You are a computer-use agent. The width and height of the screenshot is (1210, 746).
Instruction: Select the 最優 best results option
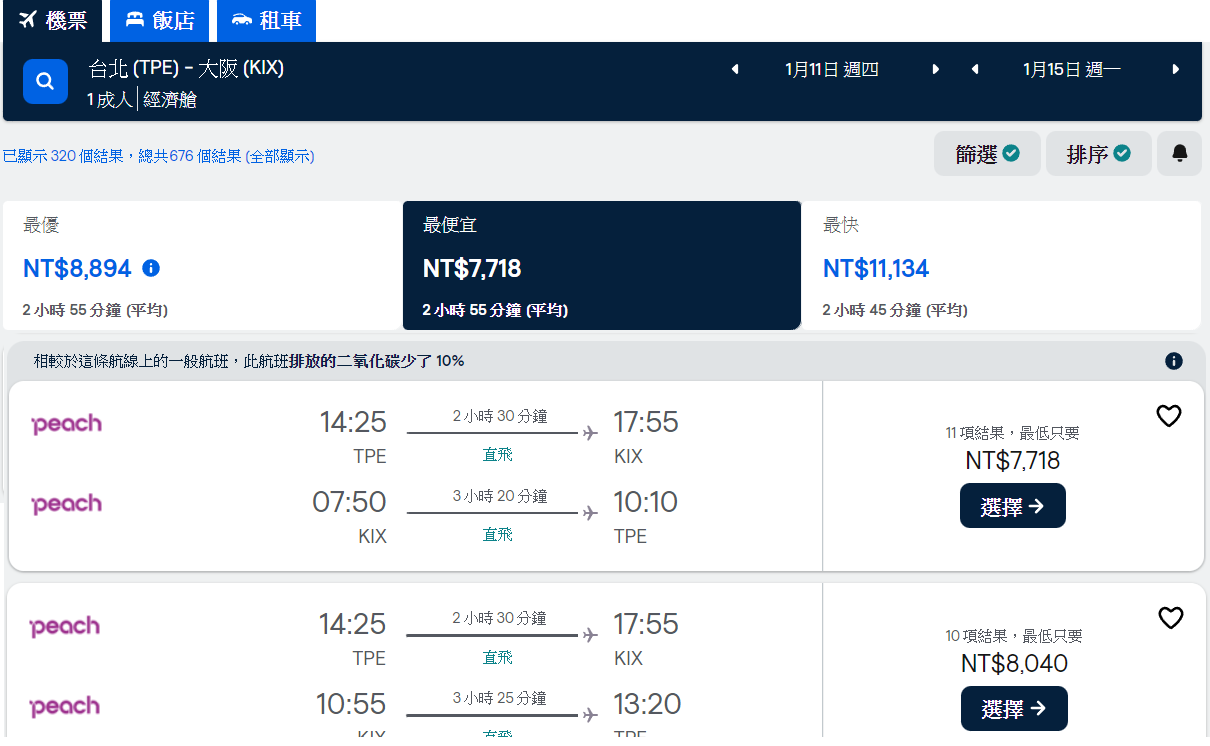tap(202, 266)
